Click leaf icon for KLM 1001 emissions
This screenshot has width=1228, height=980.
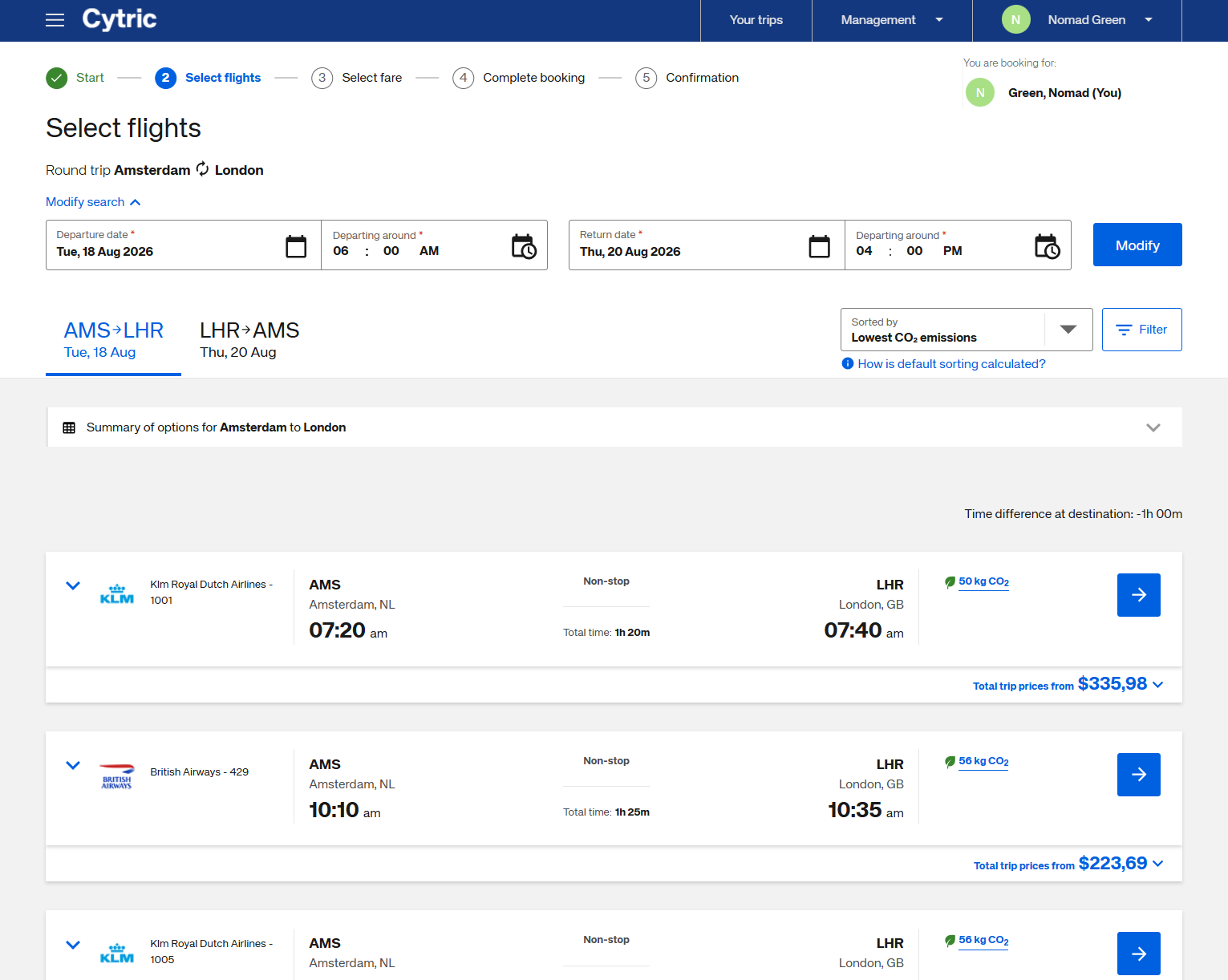[950, 582]
